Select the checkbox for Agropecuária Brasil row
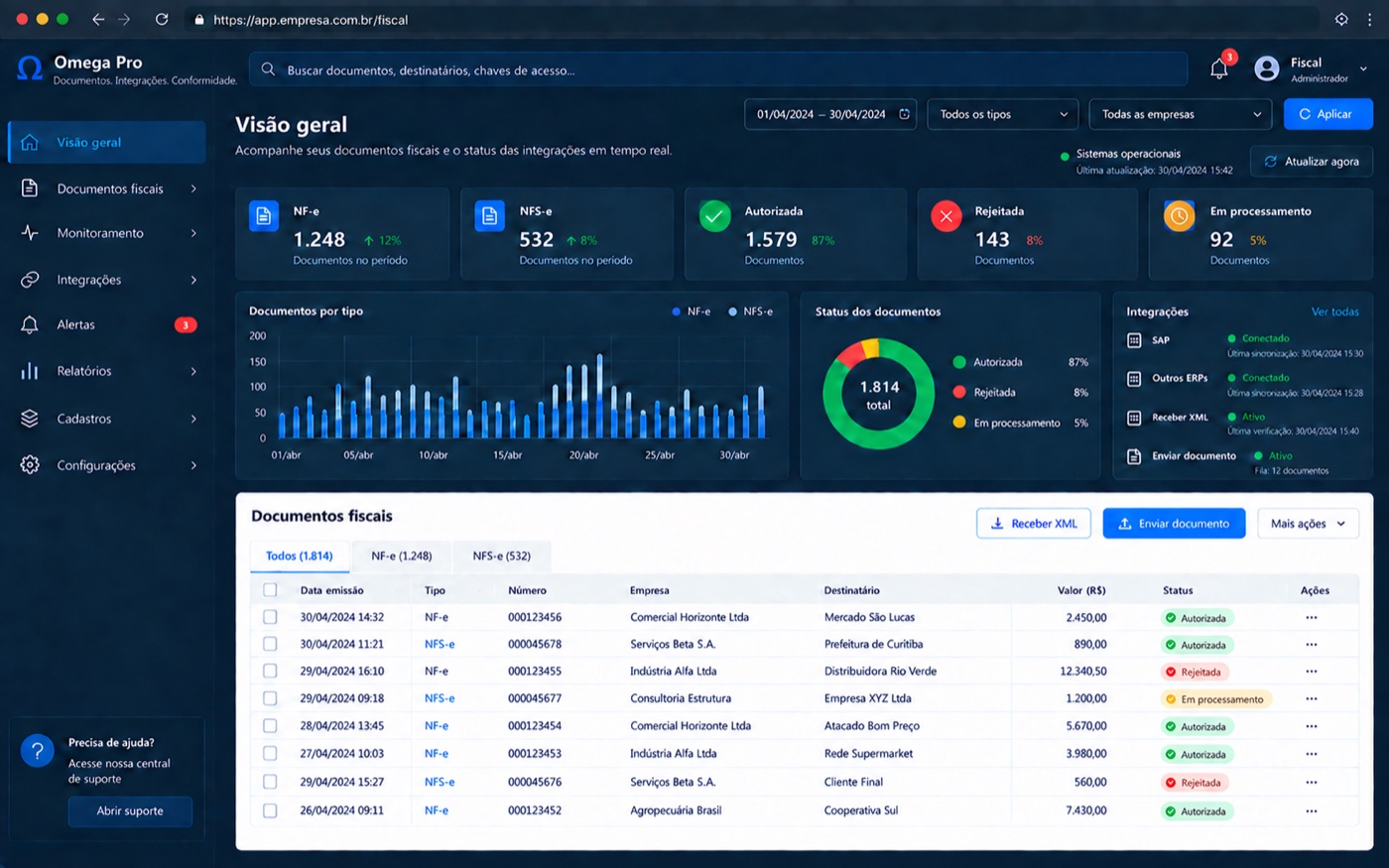This screenshot has width=1389, height=868. click(270, 810)
